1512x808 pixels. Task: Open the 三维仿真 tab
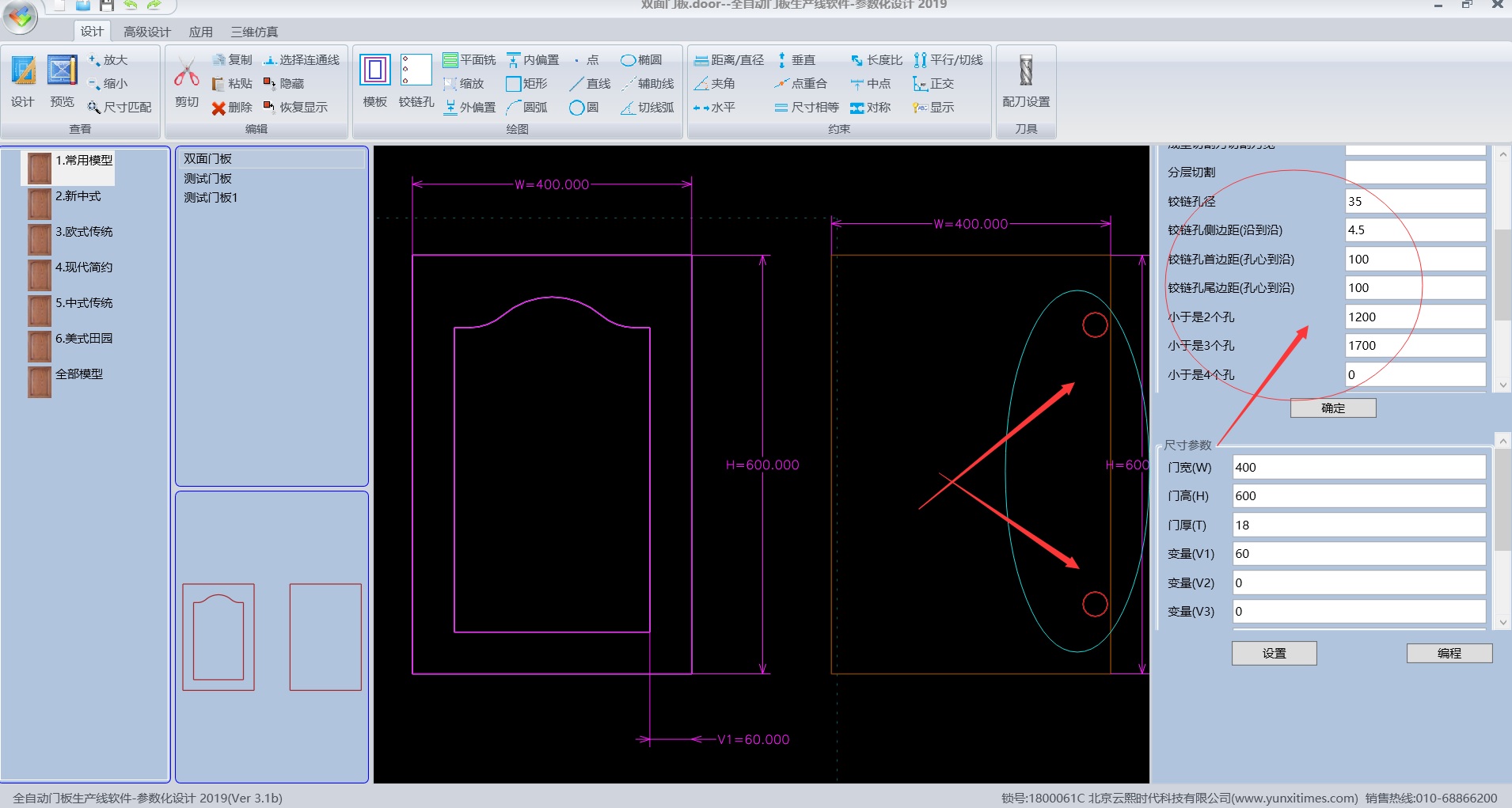254,32
